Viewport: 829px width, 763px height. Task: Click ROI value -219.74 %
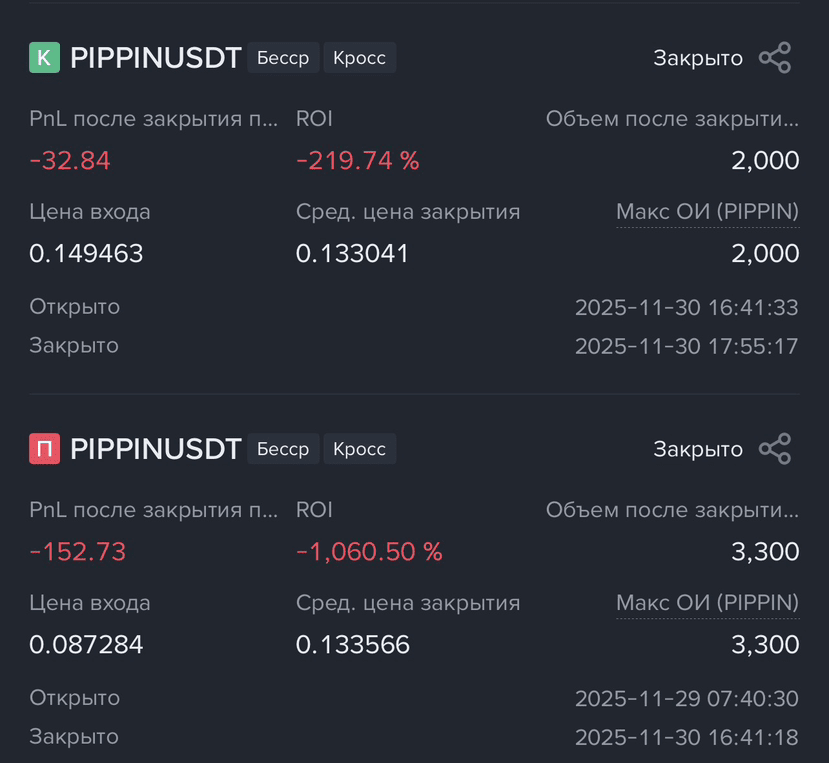[357, 161]
